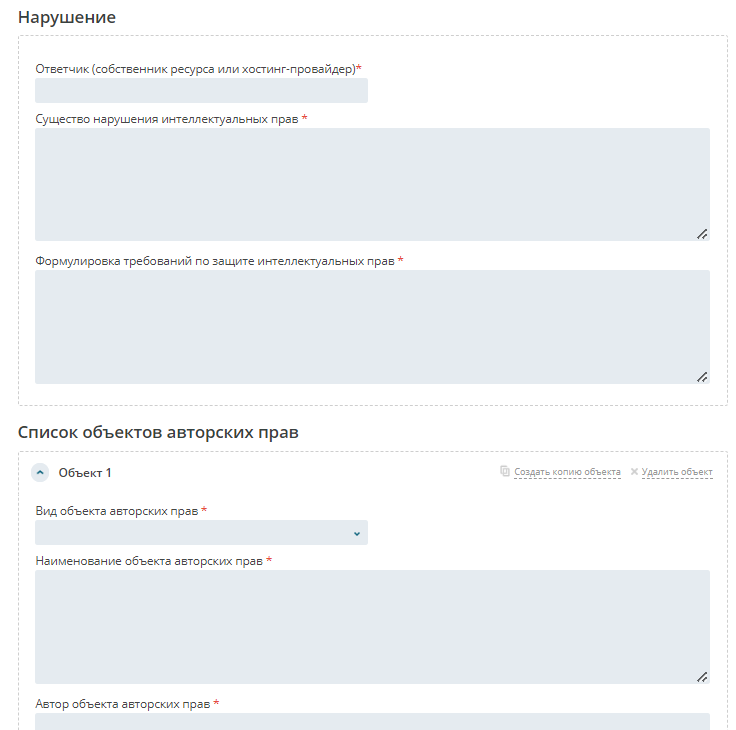Click the copy icon beside Создать копию объекта
This screenshot has height=730, width=736.
click(x=505, y=472)
